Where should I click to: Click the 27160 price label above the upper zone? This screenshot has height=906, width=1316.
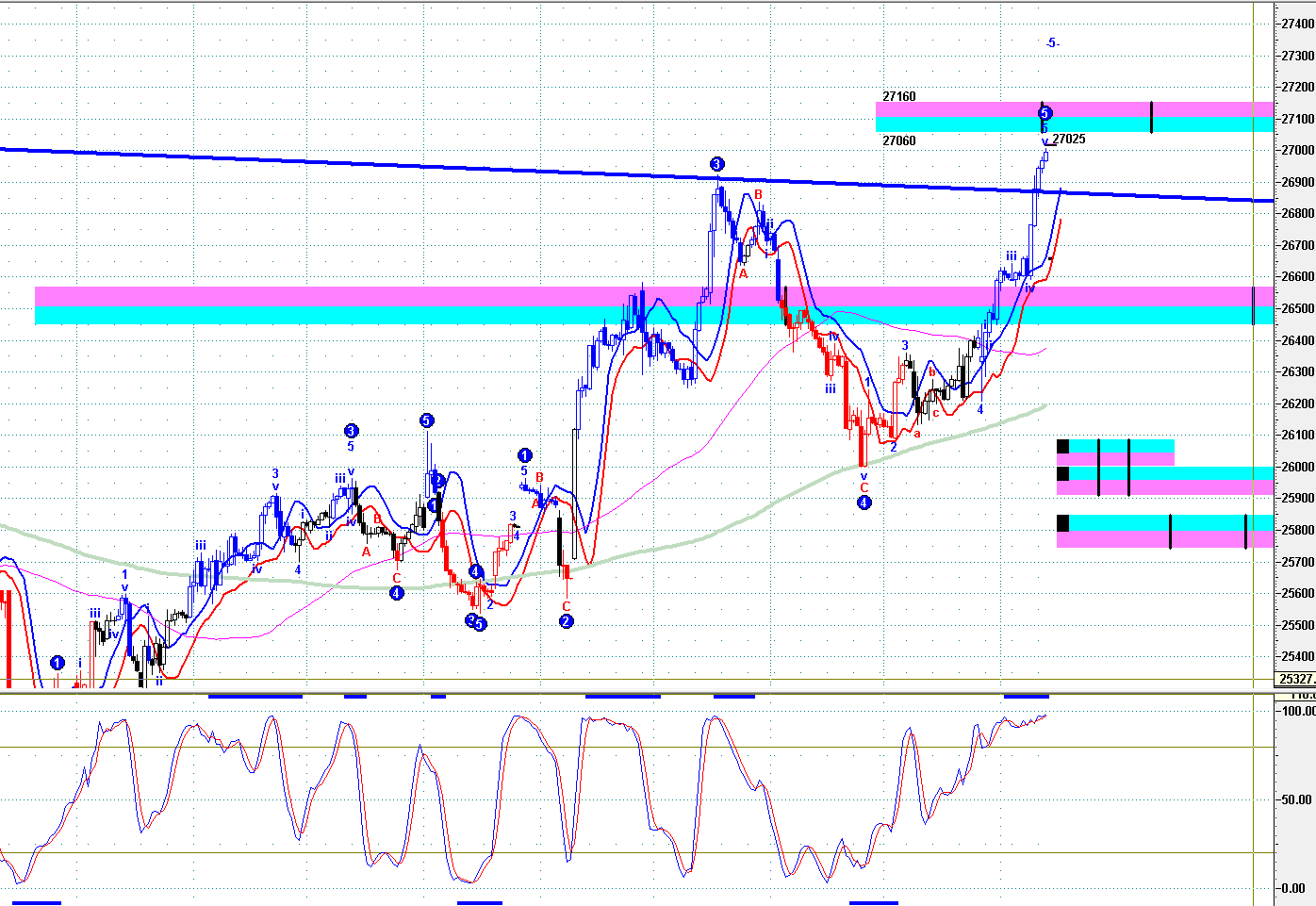[898, 96]
